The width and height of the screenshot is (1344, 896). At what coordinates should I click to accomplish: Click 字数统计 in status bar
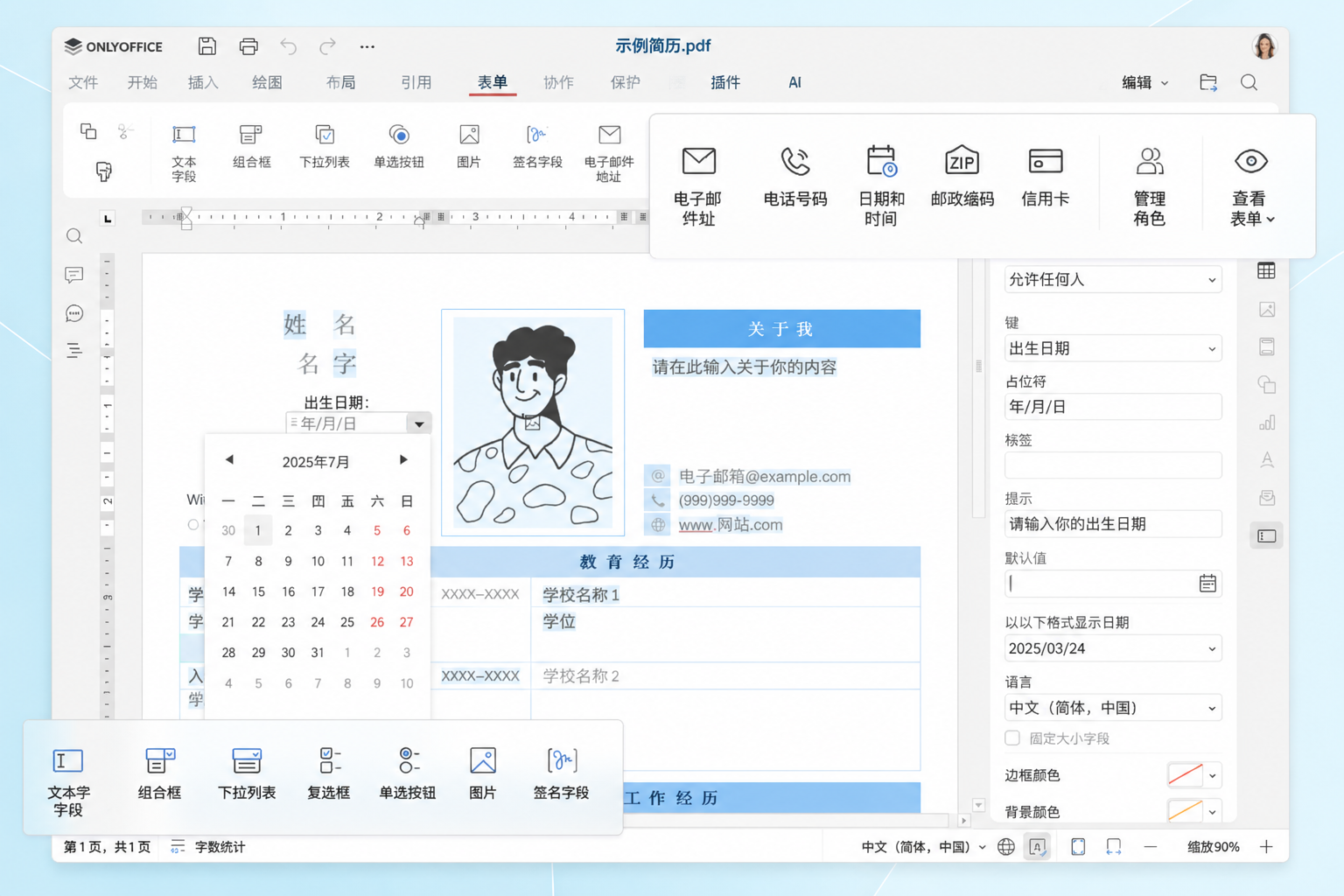(x=208, y=847)
